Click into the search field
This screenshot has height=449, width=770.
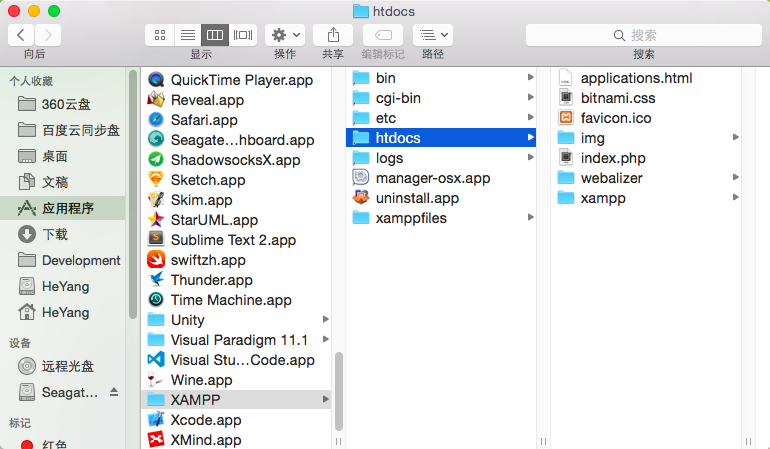[643, 35]
